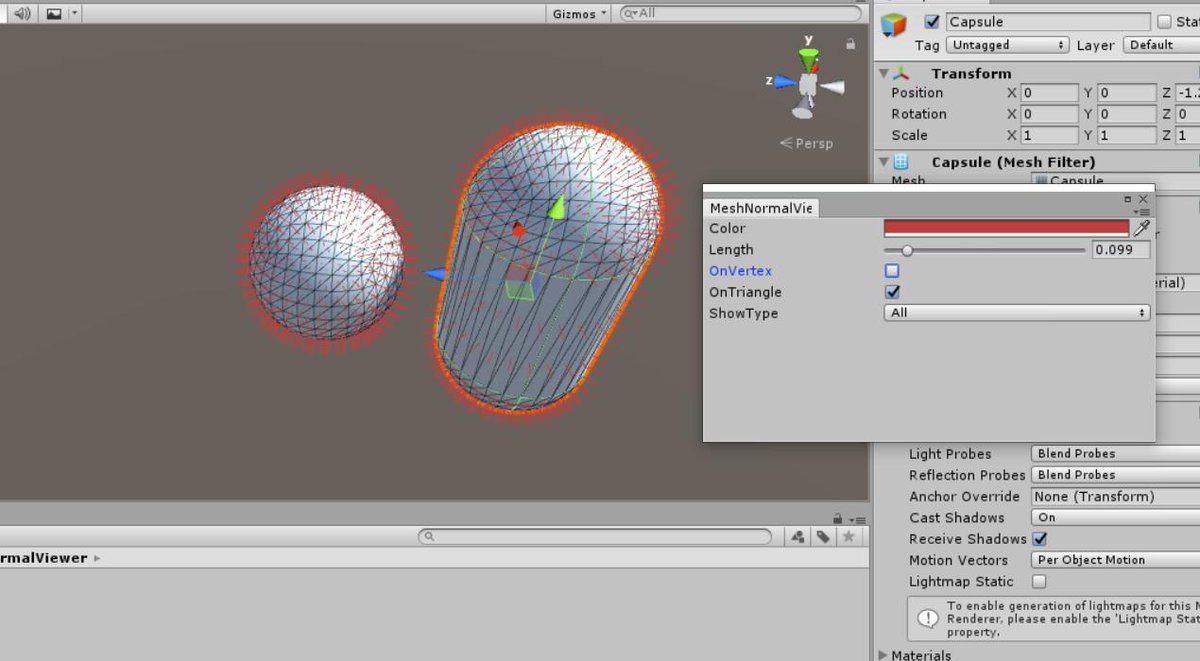Open the ShowType dropdown showing All

(x=1017, y=313)
